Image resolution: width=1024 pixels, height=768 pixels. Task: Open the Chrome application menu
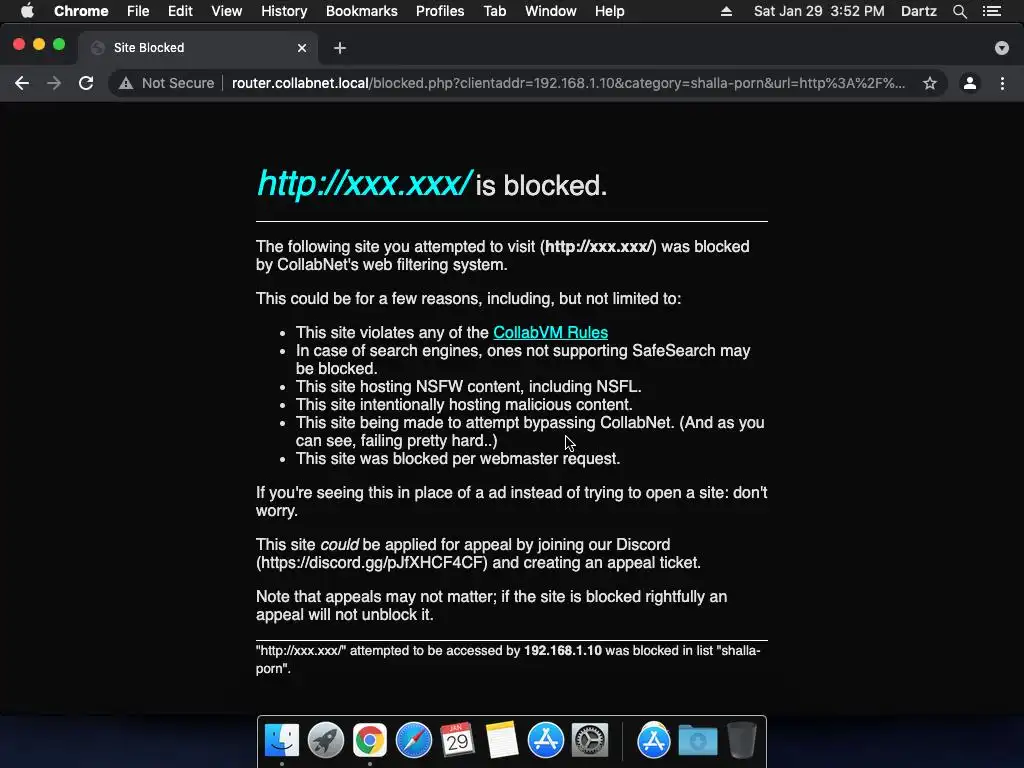pyautogui.click(x=81, y=11)
